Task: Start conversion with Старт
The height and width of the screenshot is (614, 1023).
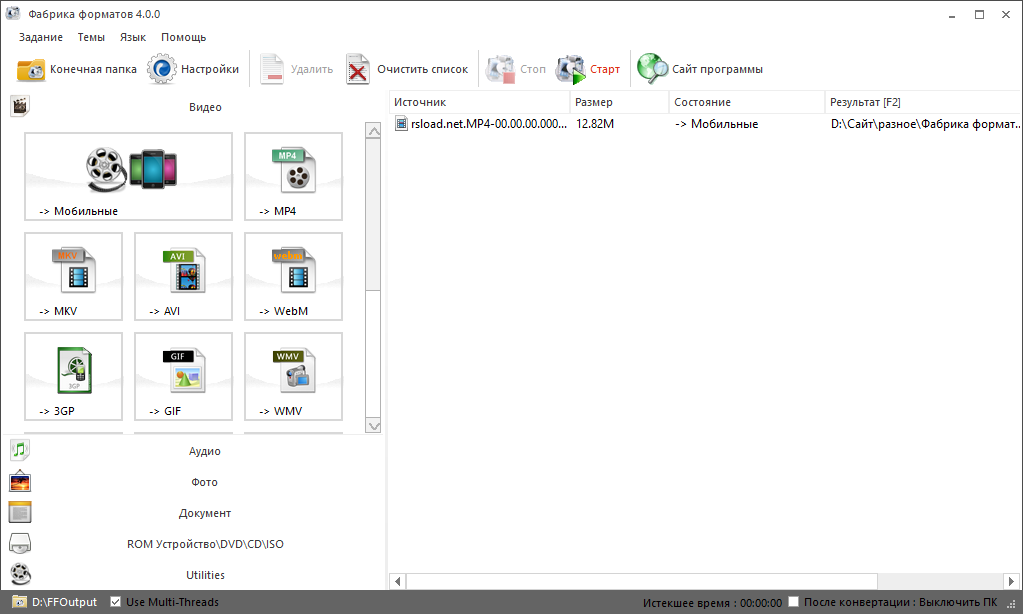Action: coord(588,69)
